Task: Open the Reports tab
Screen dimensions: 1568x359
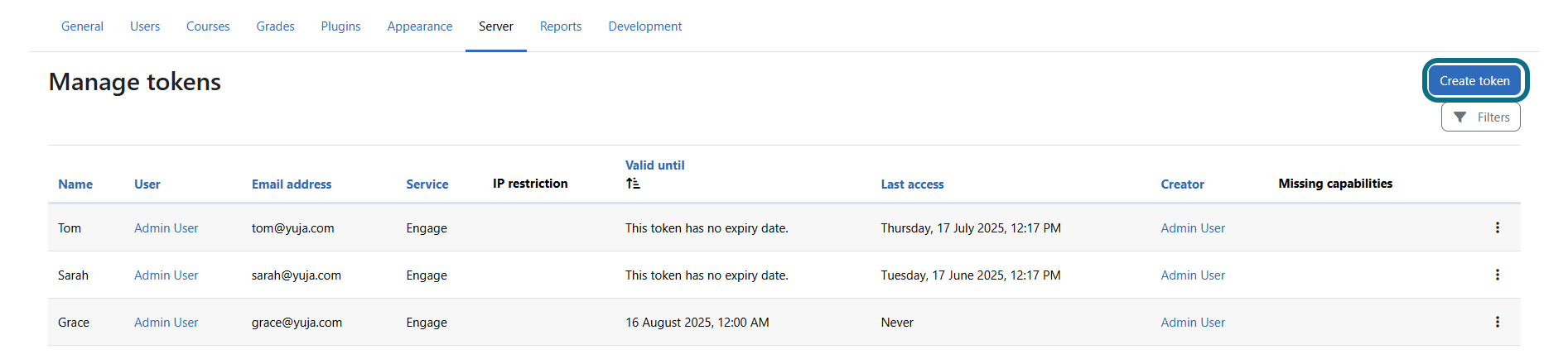Action: tap(561, 26)
